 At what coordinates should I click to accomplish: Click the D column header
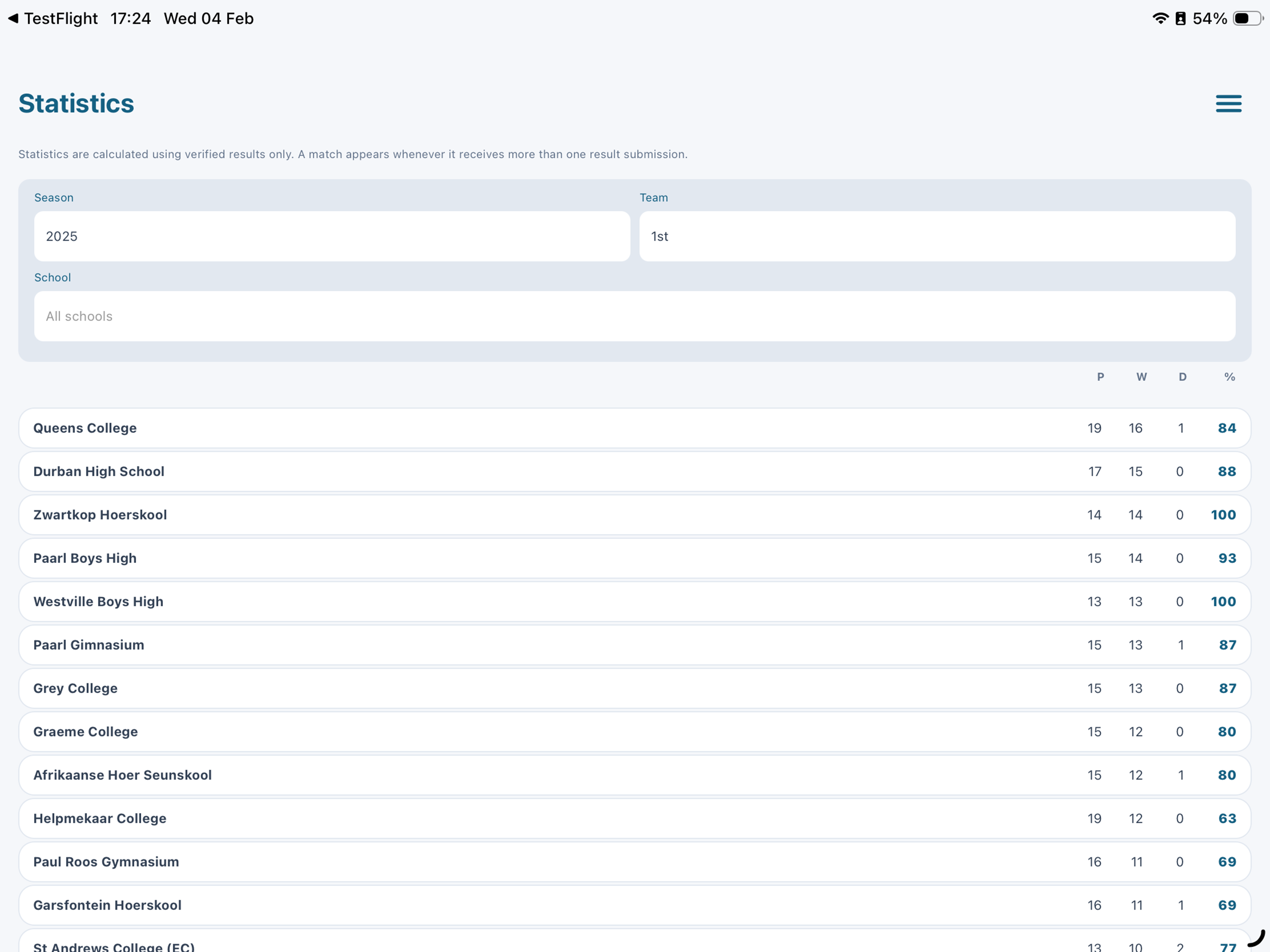coord(1182,377)
